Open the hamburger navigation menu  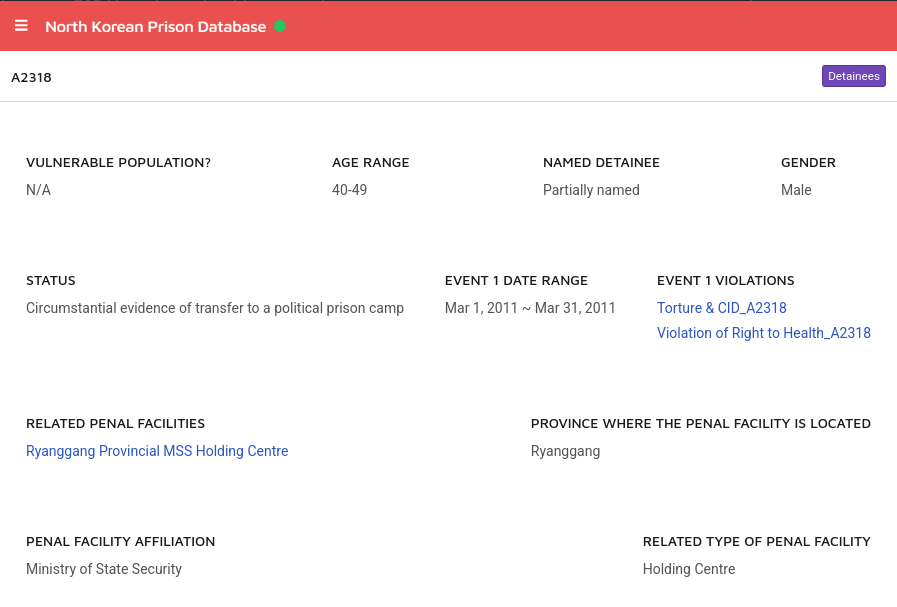(21, 26)
